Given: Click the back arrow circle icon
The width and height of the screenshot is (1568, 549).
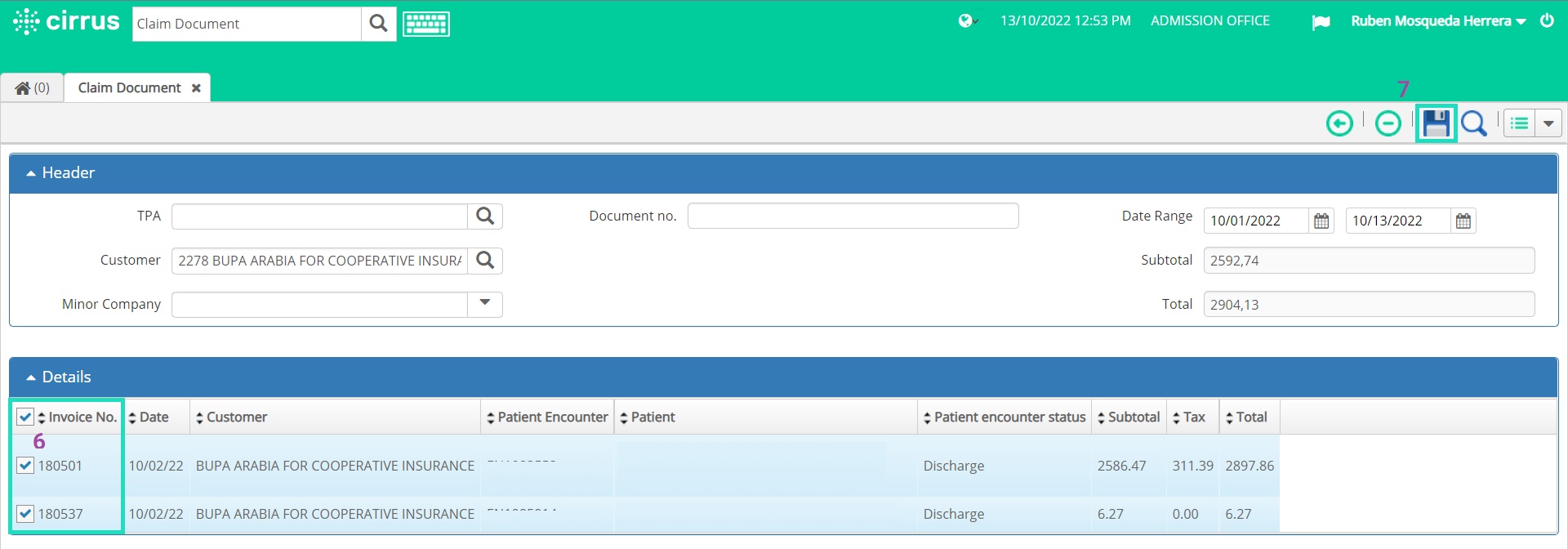Looking at the screenshot, I should click(x=1339, y=123).
